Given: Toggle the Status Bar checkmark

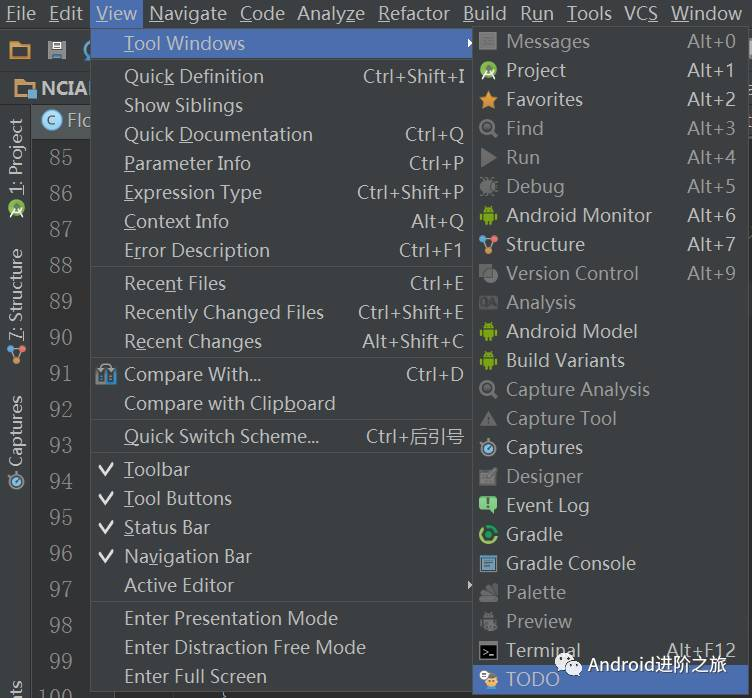Looking at the screenshot, I should click(106, 527).
